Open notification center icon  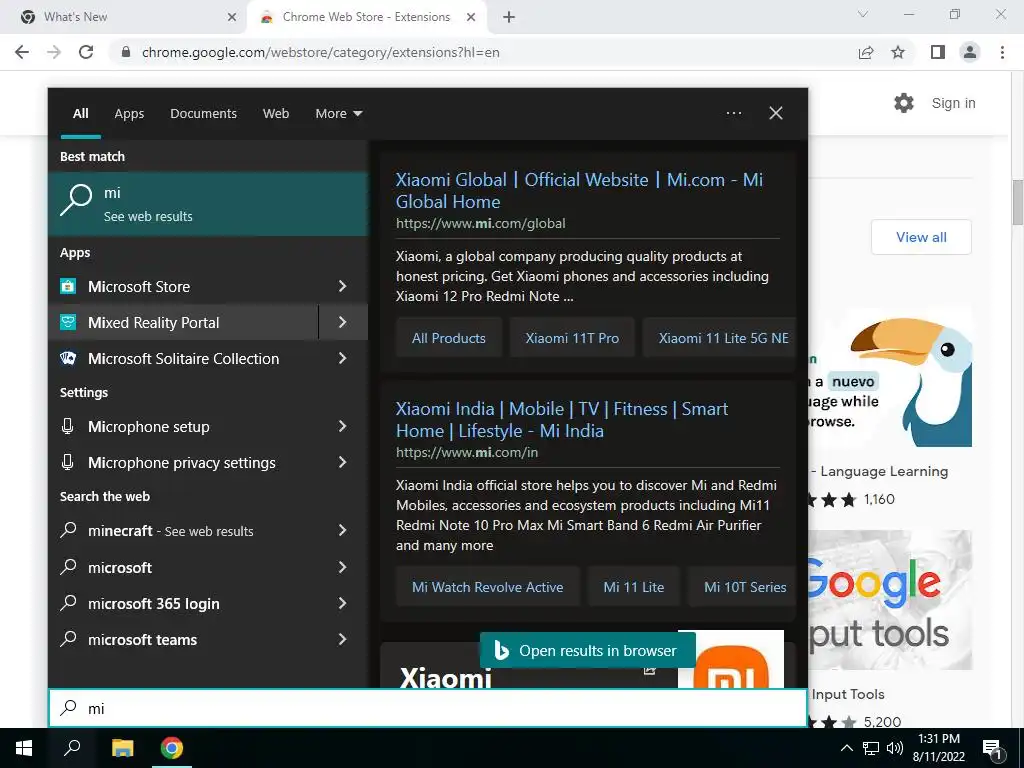(x=992, y=749)
